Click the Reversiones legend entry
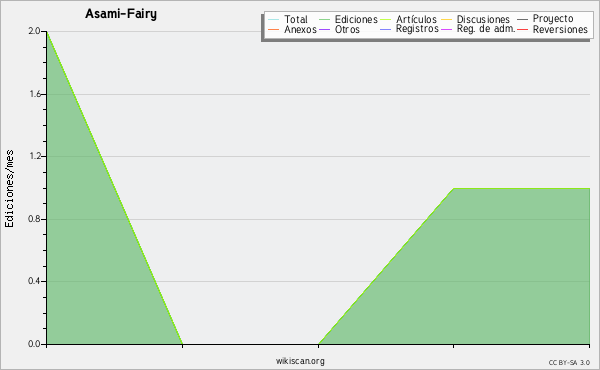The height and width of the screenshot is (370, 600). [x=553, y=29]
